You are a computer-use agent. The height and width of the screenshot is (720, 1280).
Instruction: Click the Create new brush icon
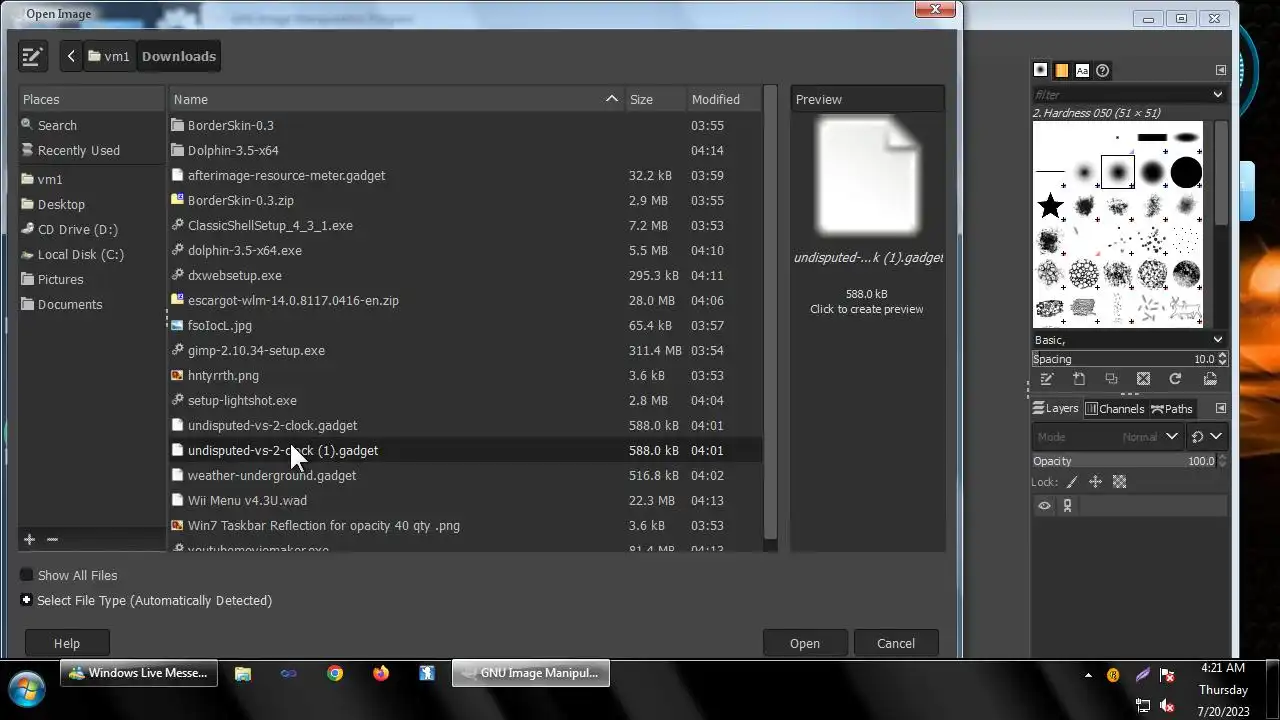(1079, 379)
